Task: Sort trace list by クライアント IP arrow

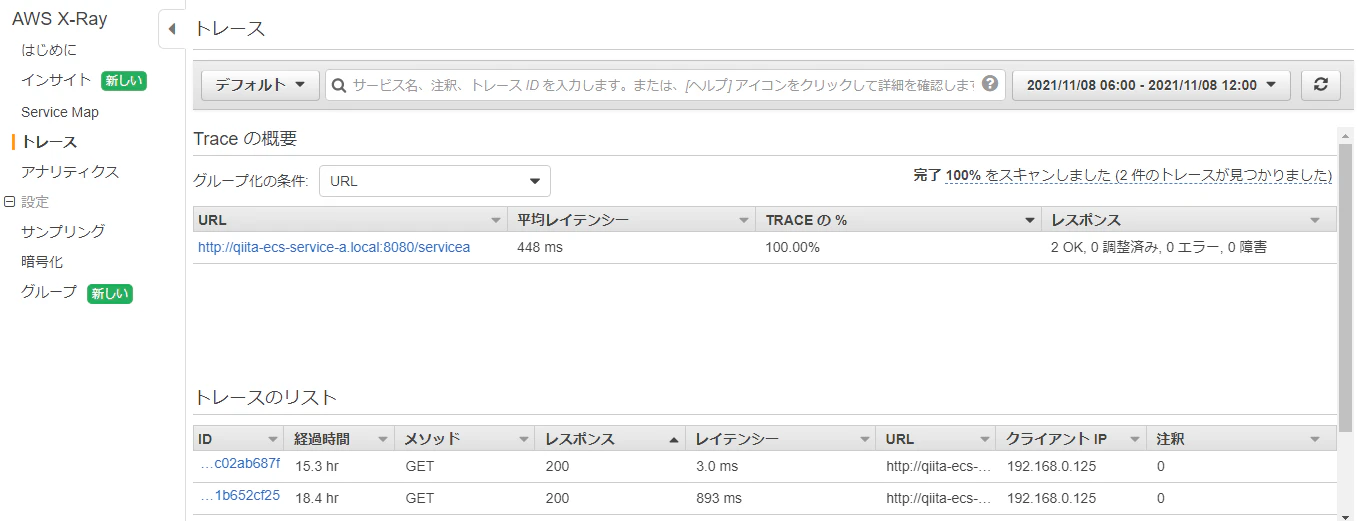Action: pyautogui.click(x=1135, y=439)
